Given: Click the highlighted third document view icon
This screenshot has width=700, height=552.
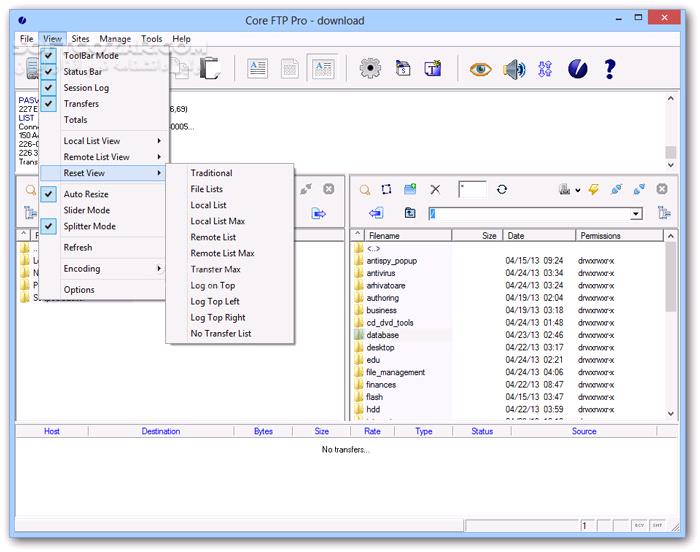Looking at the screenshot, I should (x=323, y=68).
